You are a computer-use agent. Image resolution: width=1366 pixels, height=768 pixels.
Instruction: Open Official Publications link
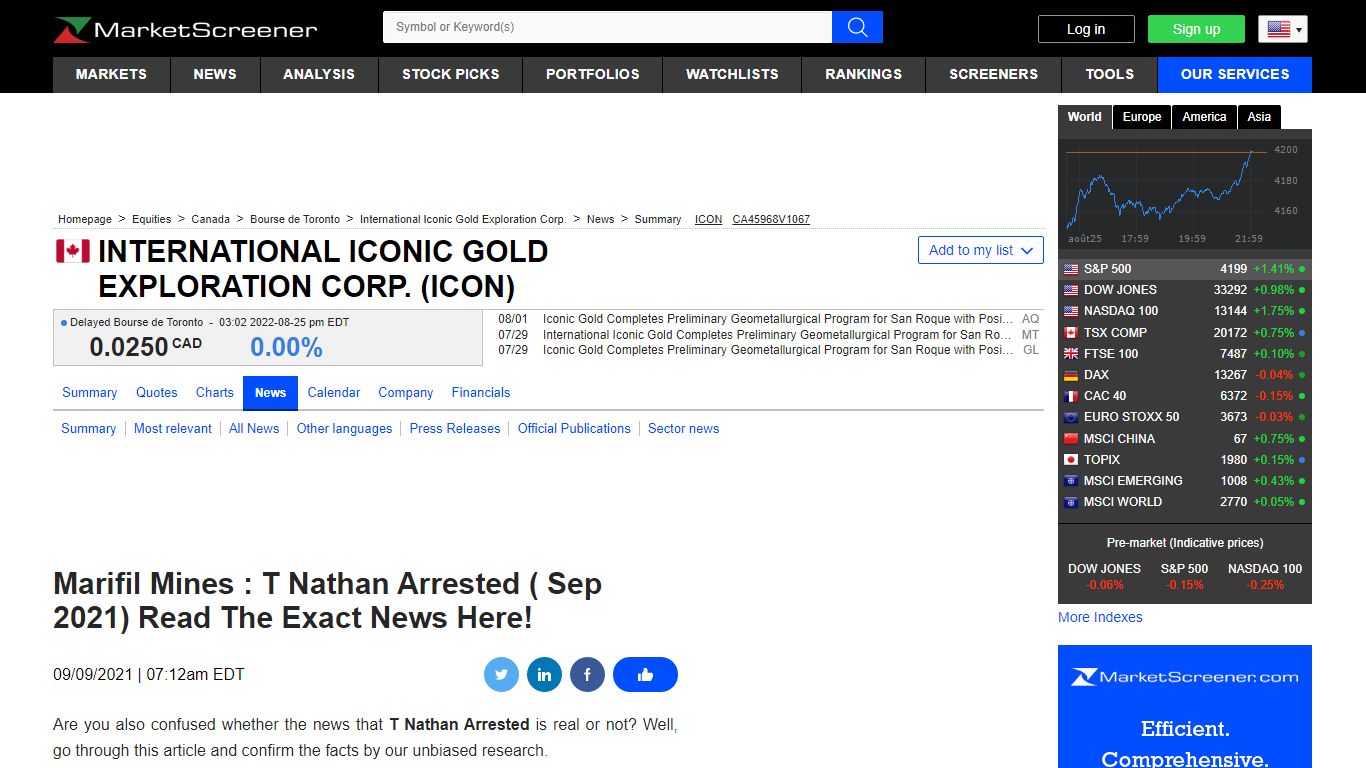tap(574, 429)
